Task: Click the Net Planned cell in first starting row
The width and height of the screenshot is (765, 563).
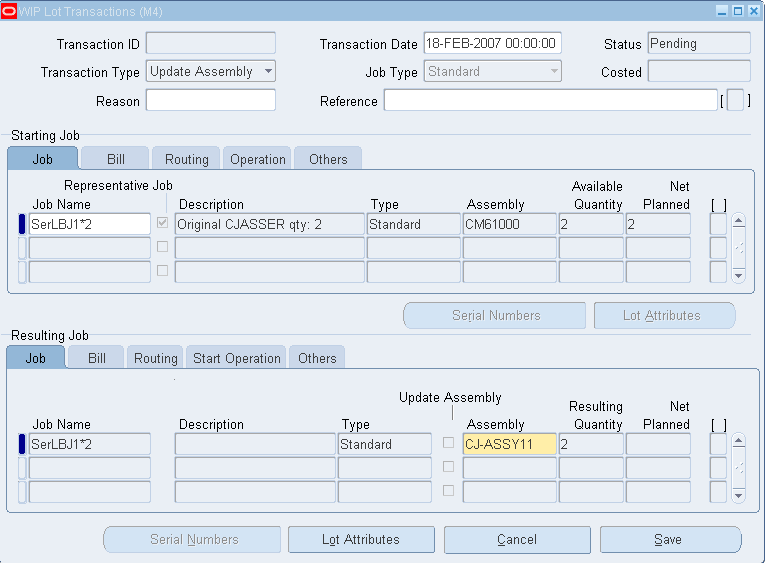Action: click(658, 224)
